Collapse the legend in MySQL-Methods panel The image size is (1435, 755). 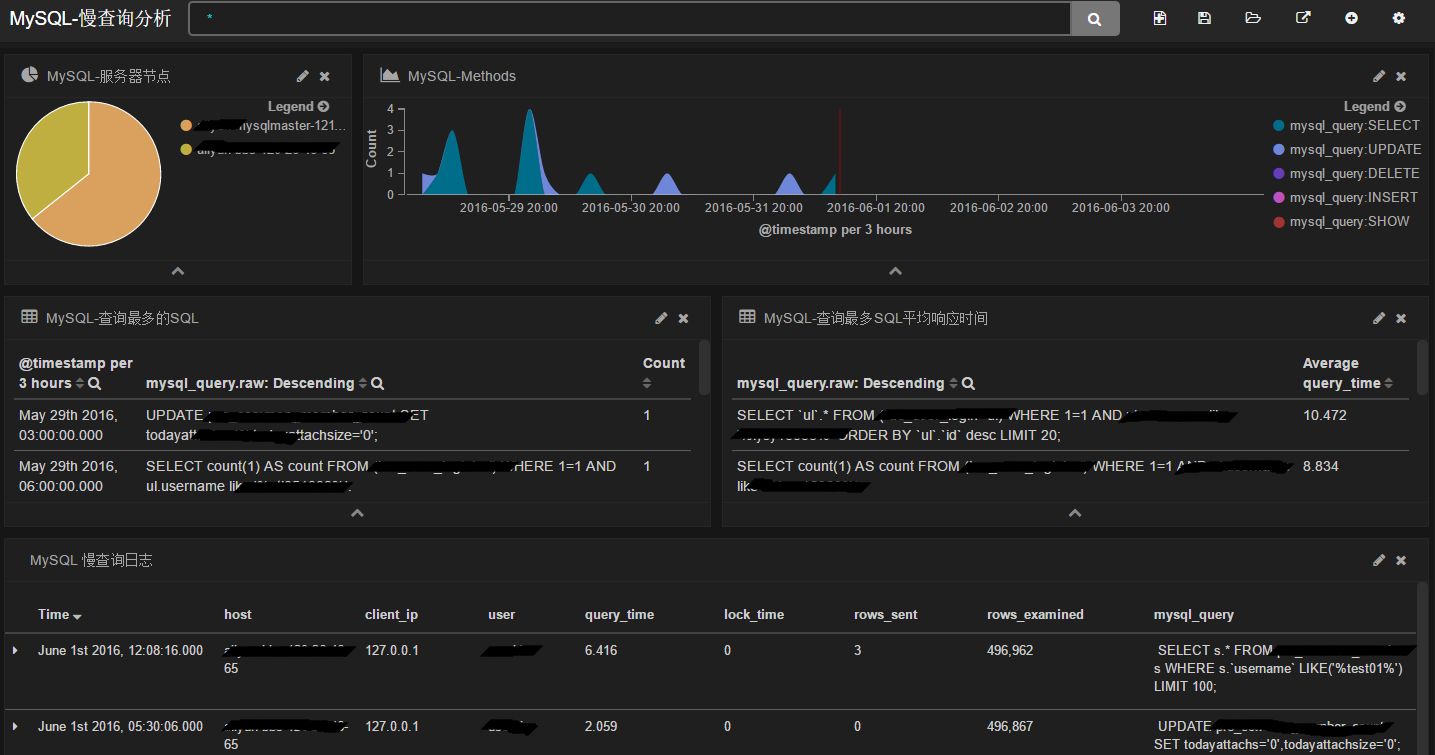click(x=1374, y=106)
